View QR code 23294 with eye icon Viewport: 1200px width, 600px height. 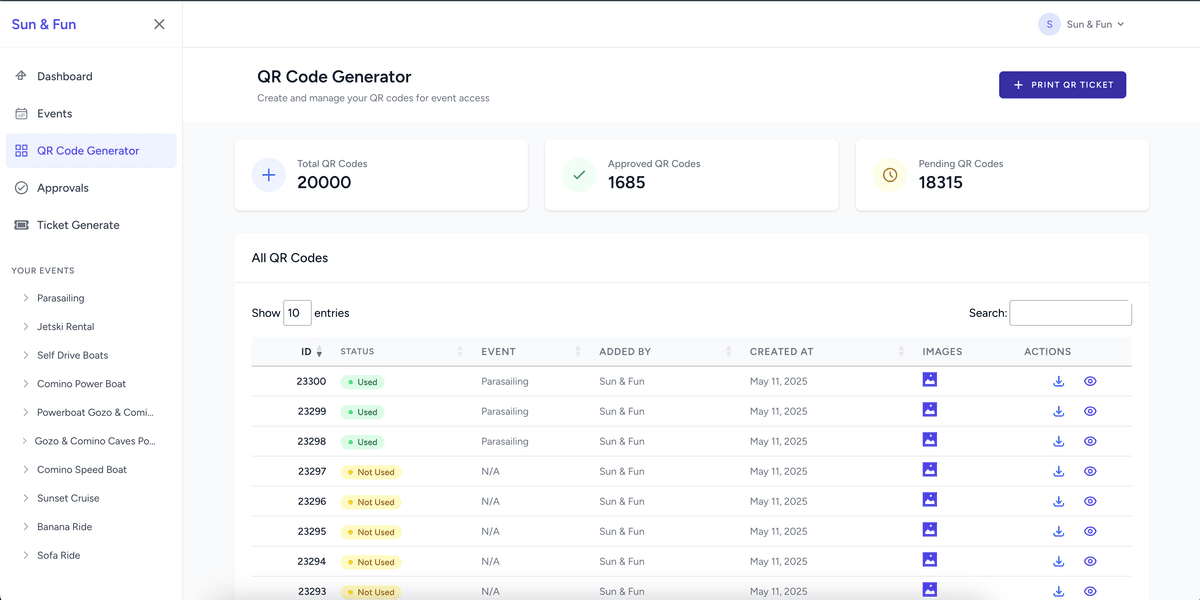coord(1090,561)
